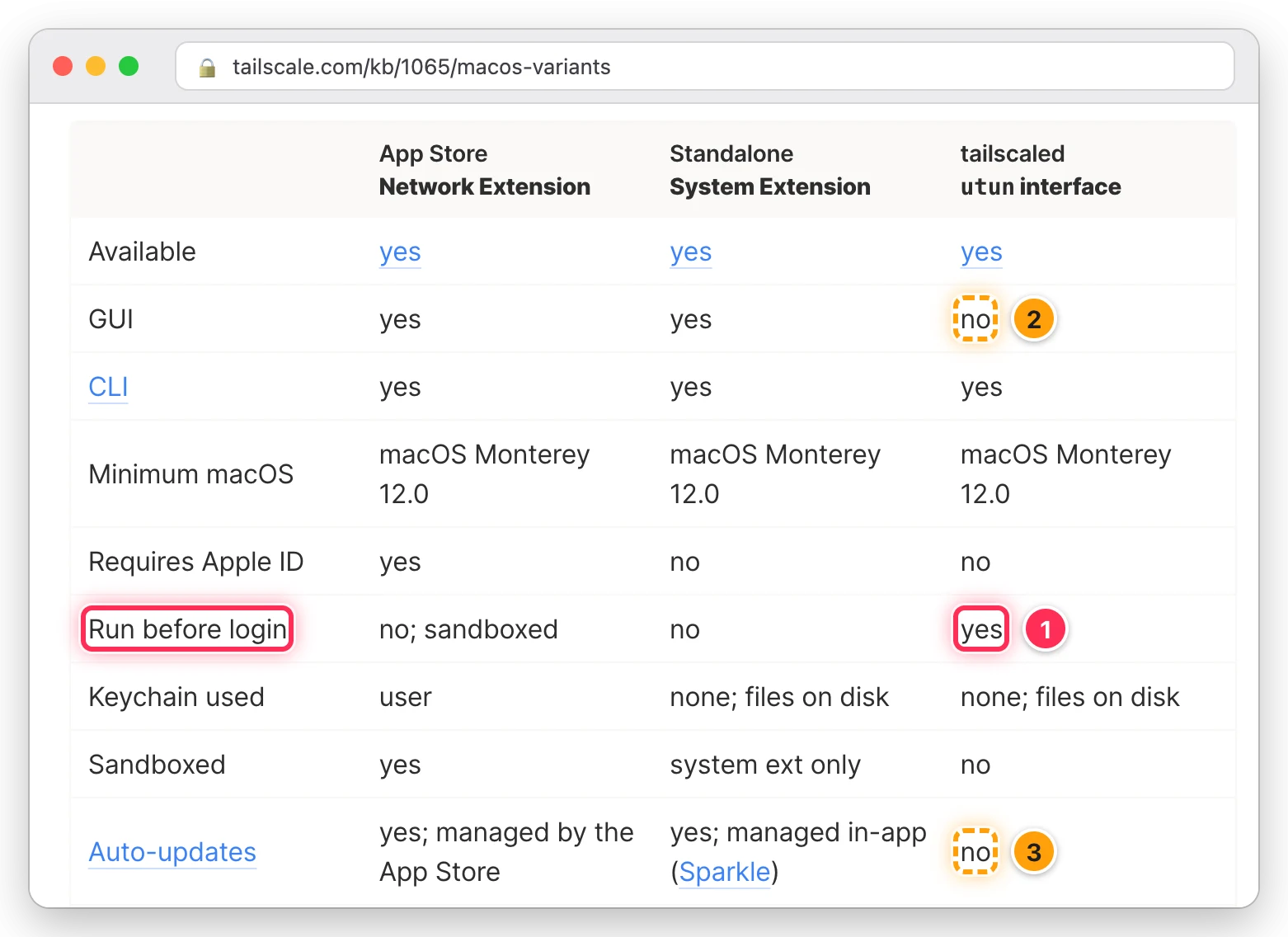Click the green zoom window button
The width and height of the screenshot is (1288, 937).
[129, 66]
